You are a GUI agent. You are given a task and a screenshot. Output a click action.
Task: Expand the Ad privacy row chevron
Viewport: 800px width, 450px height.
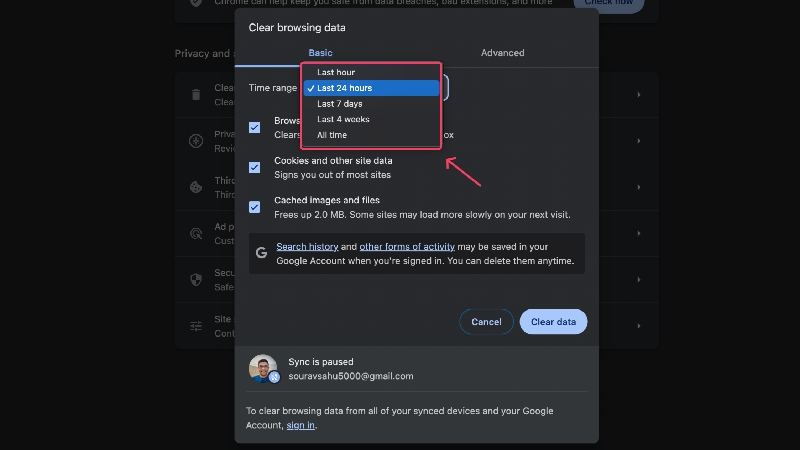coord(638,233)
